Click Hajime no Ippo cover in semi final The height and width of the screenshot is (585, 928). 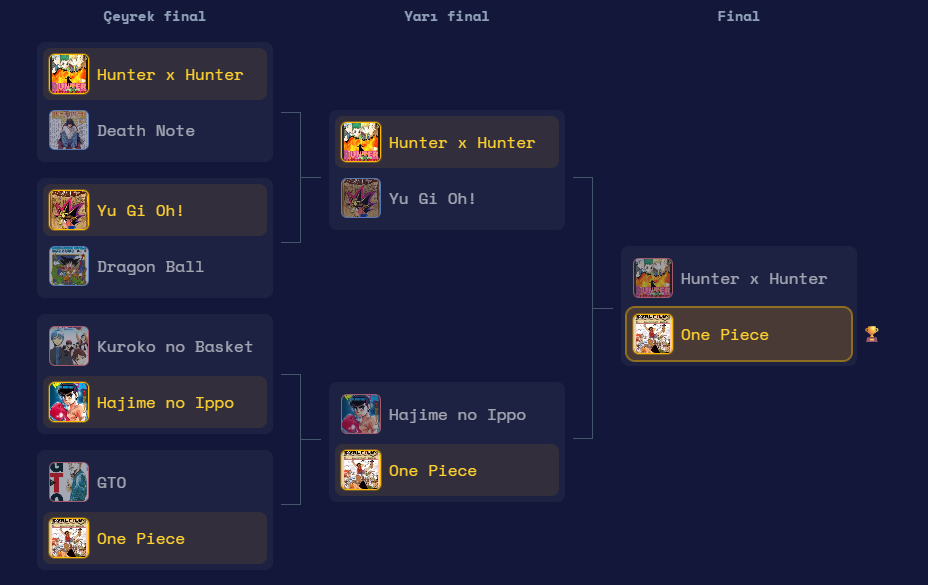(x=361, y=414)
